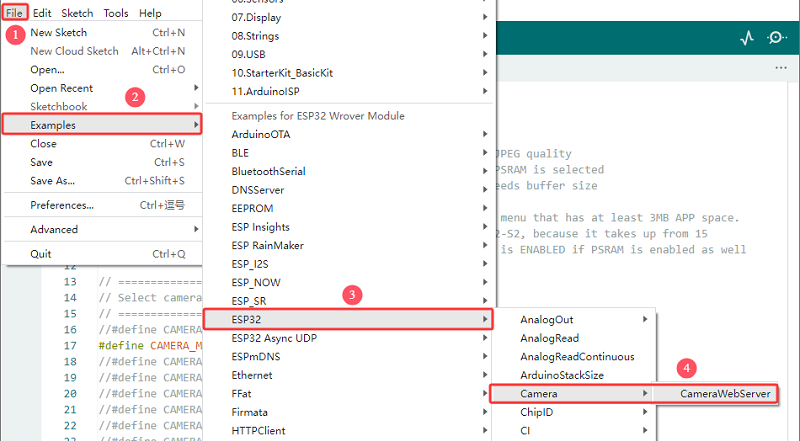800x441 pixels.
Task: Select Save in the File menu
Action: point(102,162)
